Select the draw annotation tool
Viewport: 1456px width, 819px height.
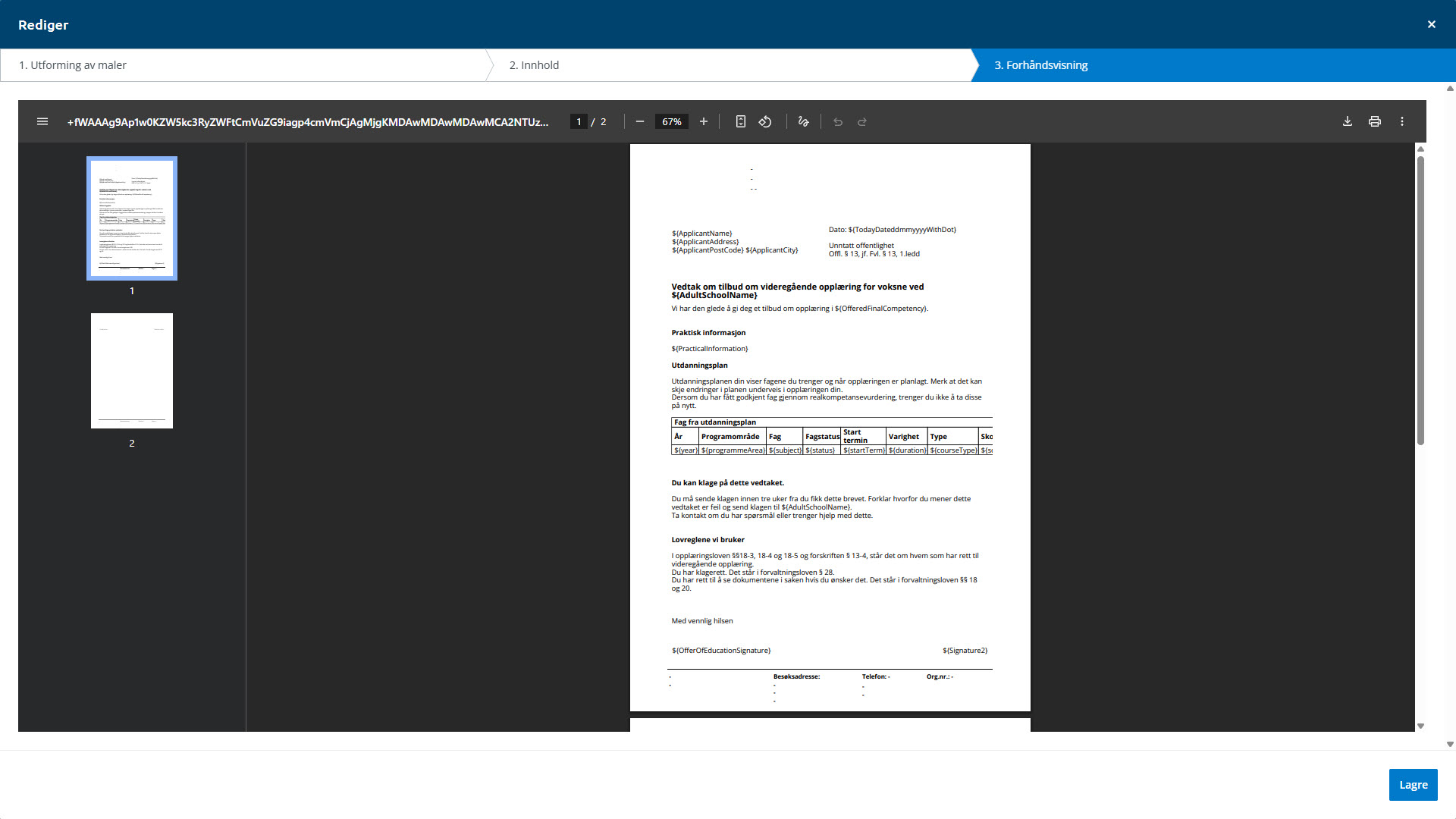[804, 121]
